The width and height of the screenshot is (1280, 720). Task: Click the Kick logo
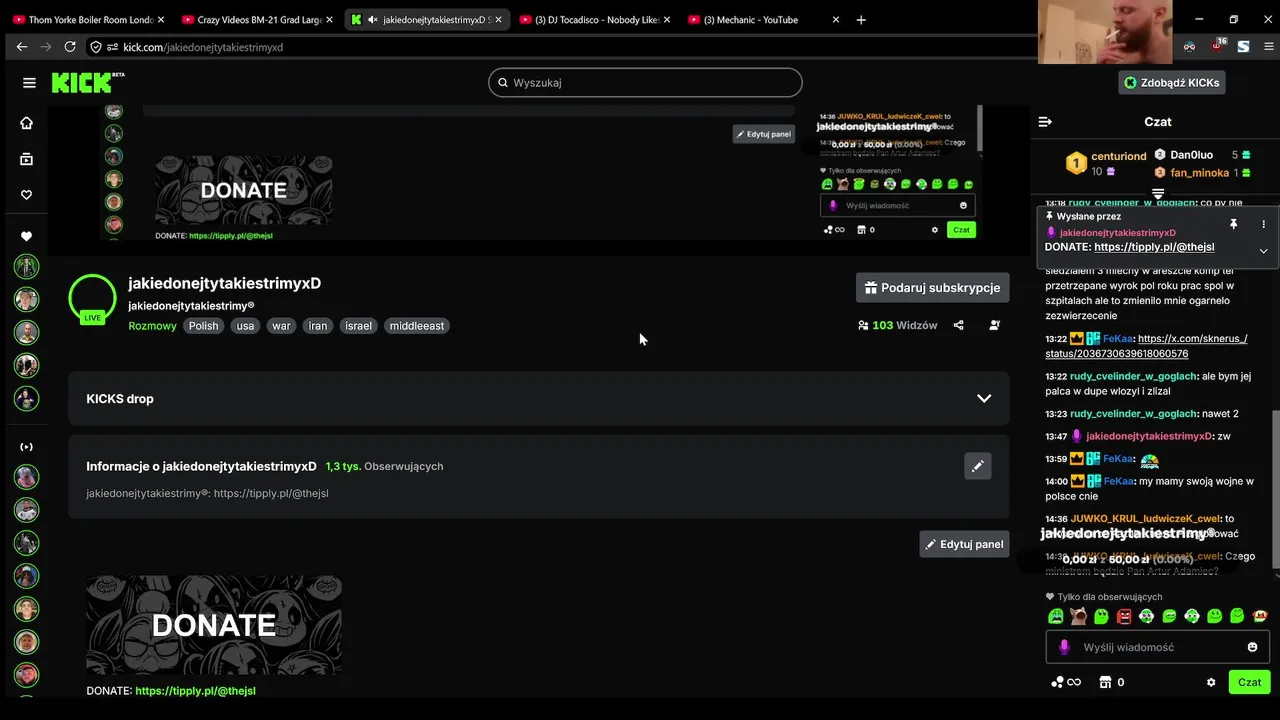click(88, 82)
